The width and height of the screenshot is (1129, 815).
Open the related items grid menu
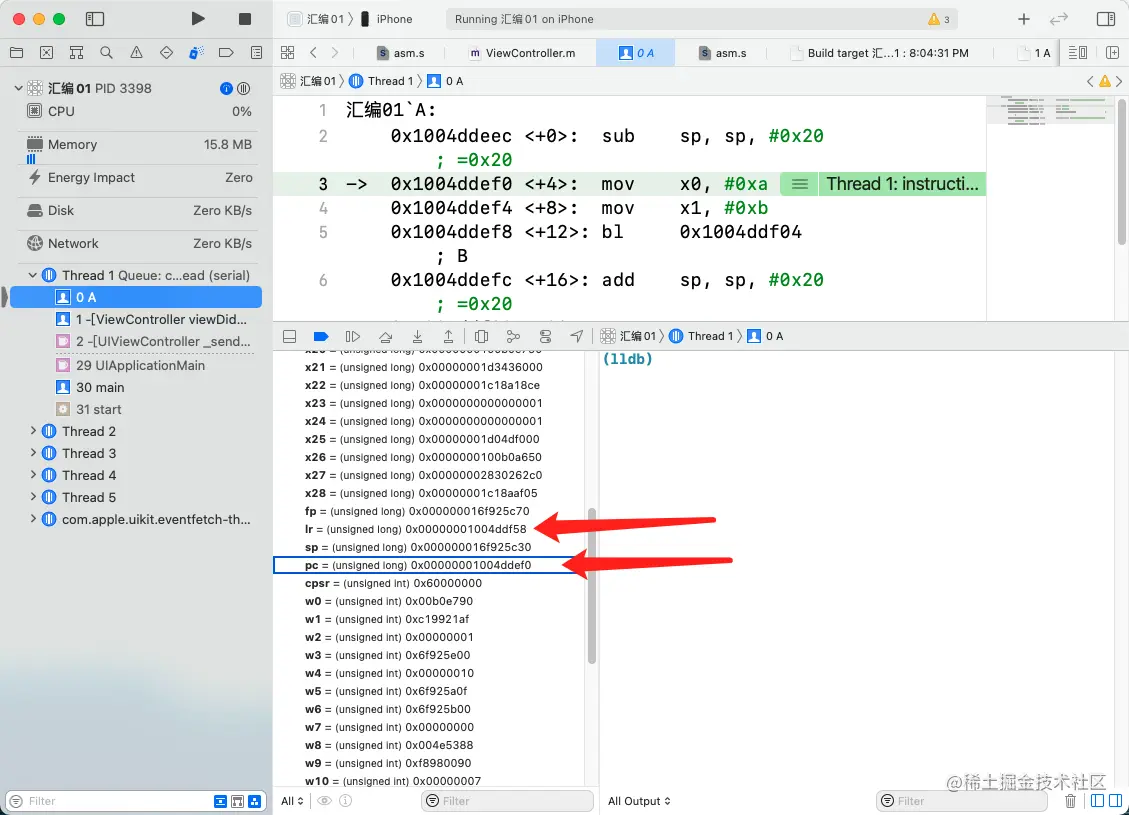287,53
